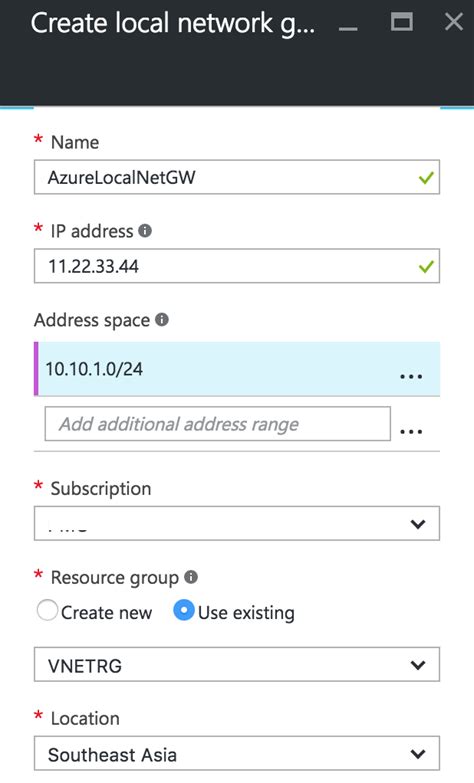Select the Create new radio button
The width and height of the screenshot is (474, 783).
click(47, 610)
